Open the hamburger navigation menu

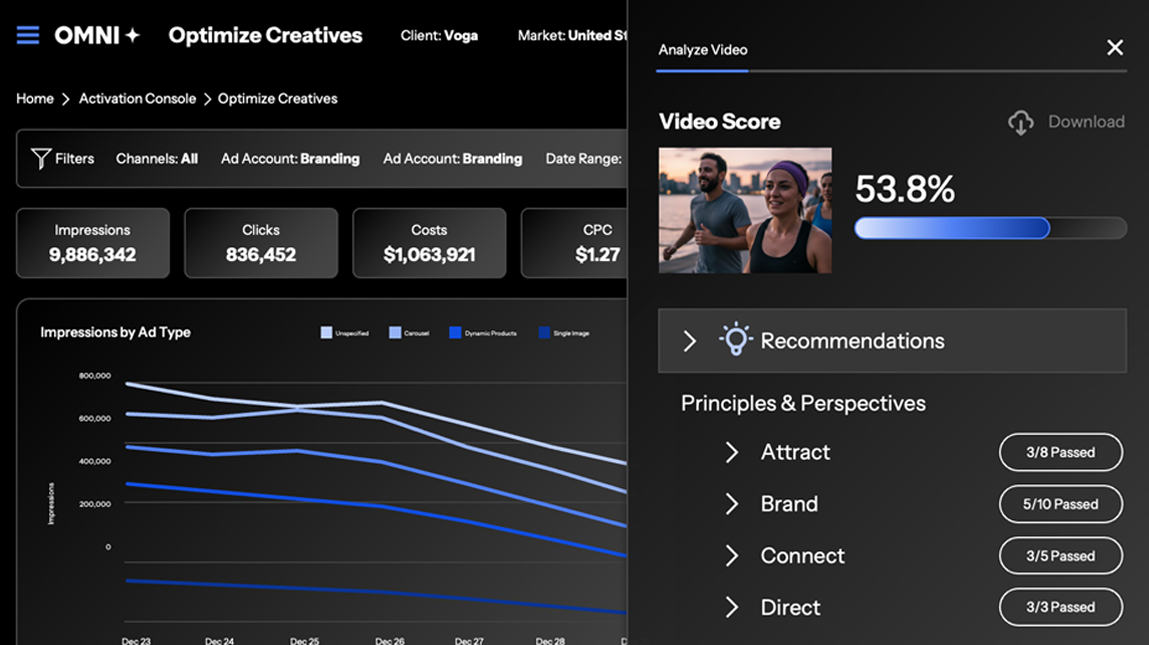pos(28,36)
